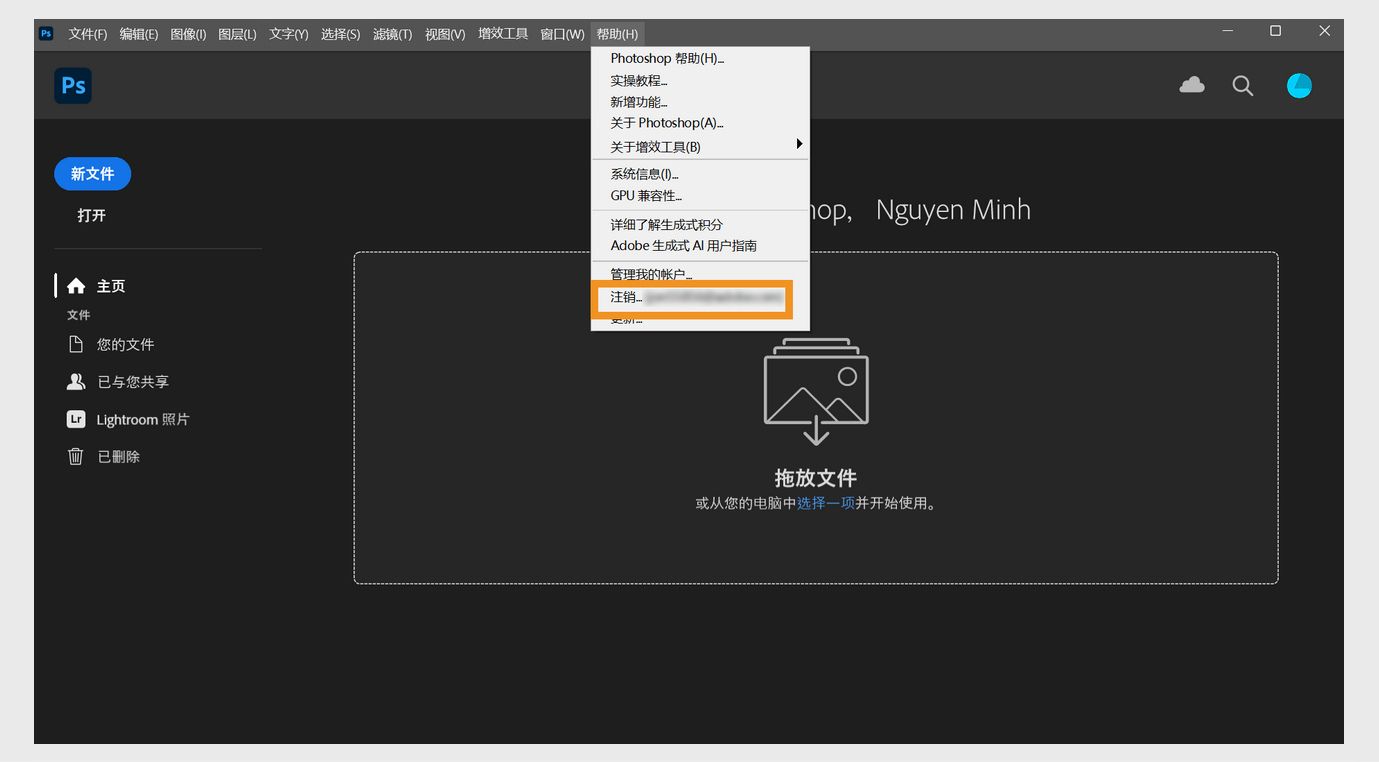Open 已删除 deleted files

[x=104, y=457]
